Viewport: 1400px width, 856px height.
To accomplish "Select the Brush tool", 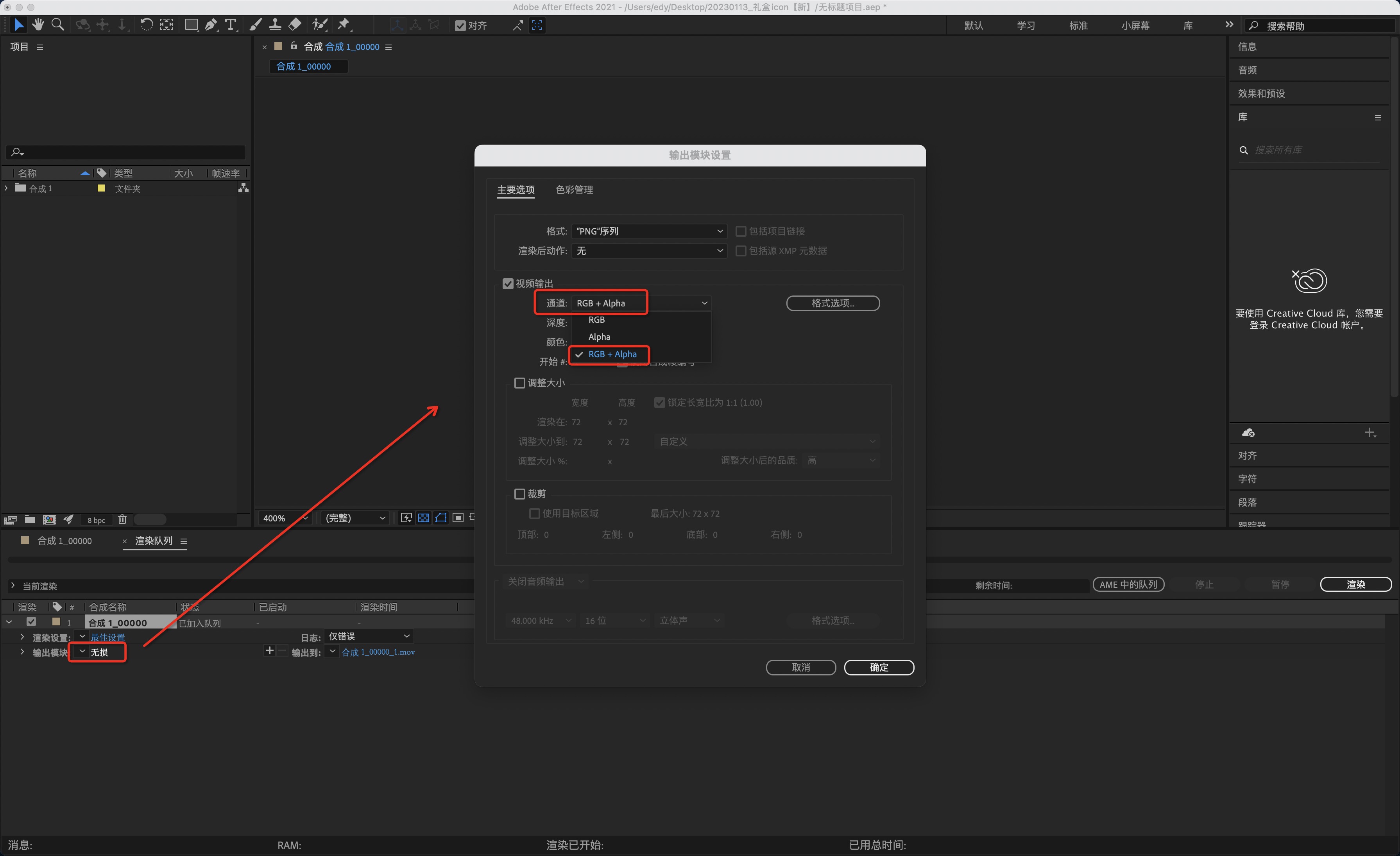I will coord(256,25).
